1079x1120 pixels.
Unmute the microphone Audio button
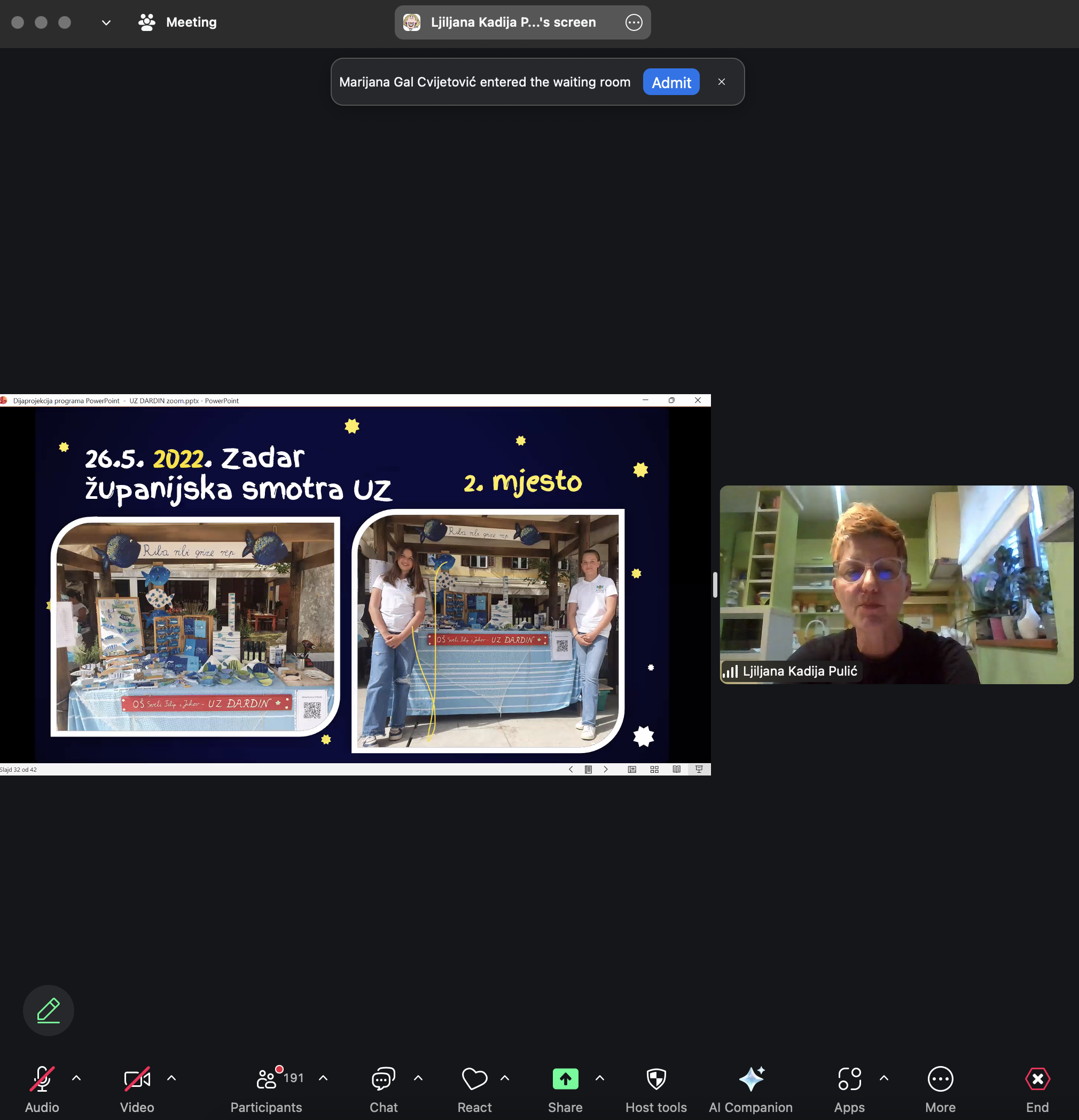(x=42, y=1079)
